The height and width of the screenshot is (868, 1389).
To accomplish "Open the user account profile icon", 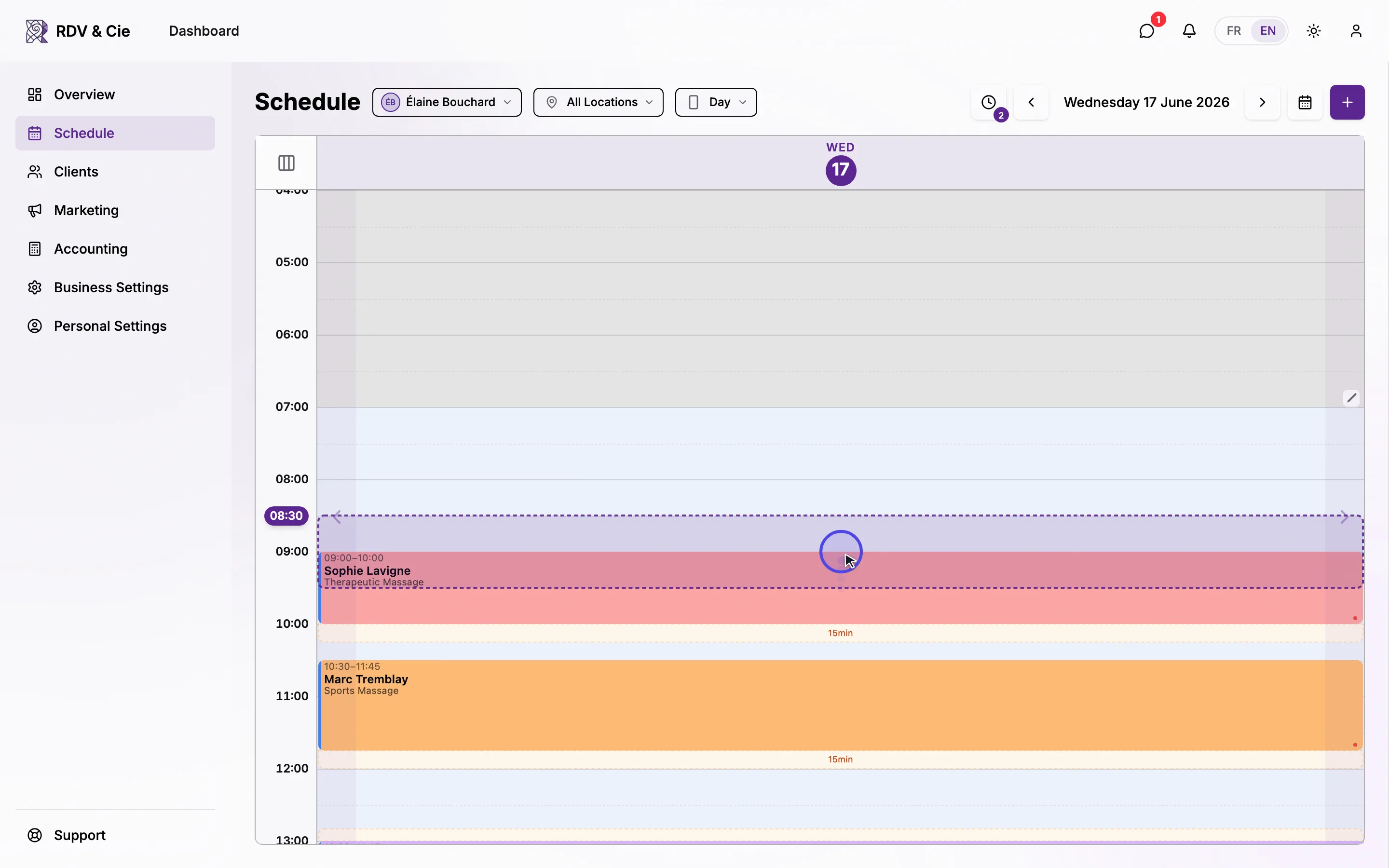I will tap(1356, 31).
